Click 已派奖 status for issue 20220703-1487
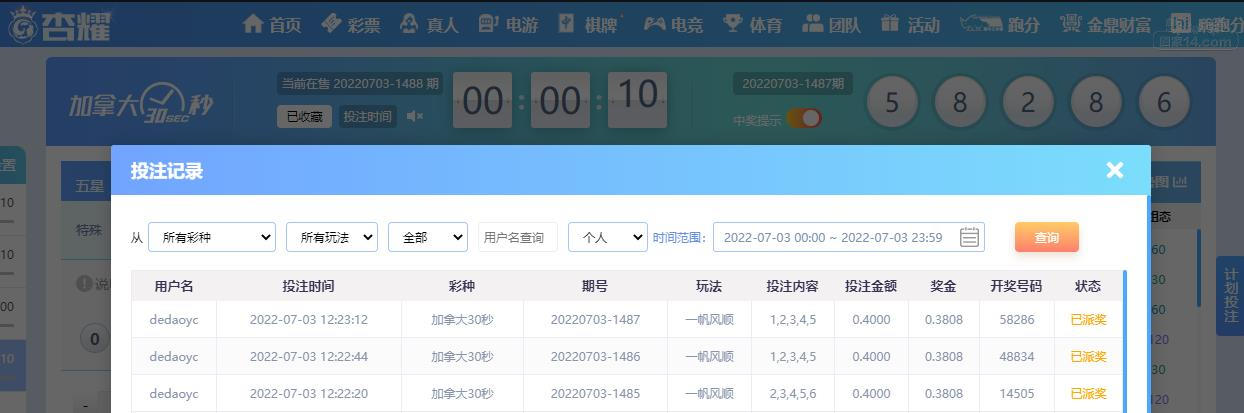 tap(1088, 320)
